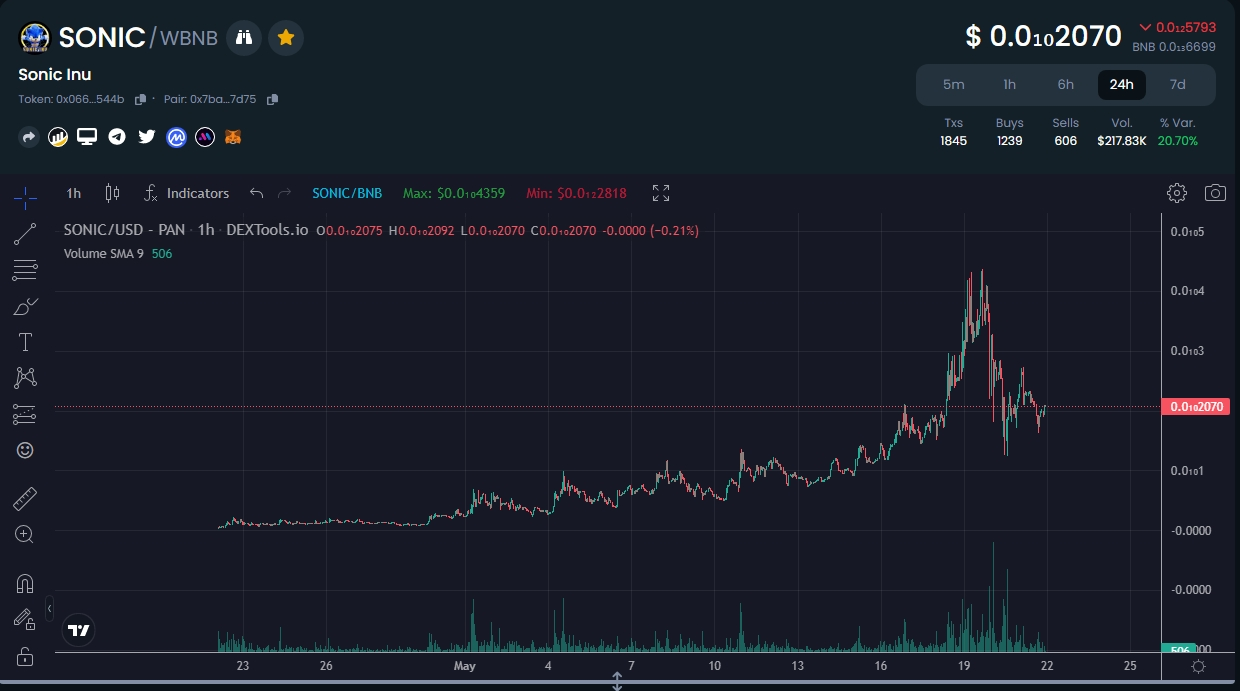The height and width of the screenshot is (691, 1240).
Task: Select the 5m timeframe tab
Action: coord(954,85)
